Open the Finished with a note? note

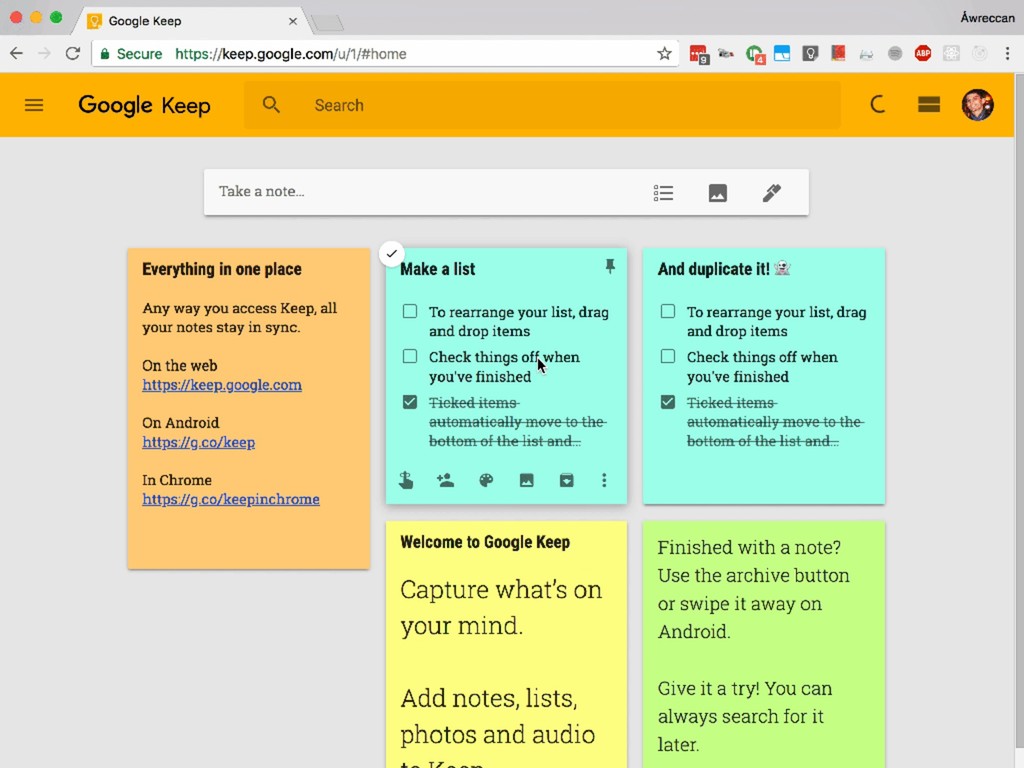pos(763,643)
